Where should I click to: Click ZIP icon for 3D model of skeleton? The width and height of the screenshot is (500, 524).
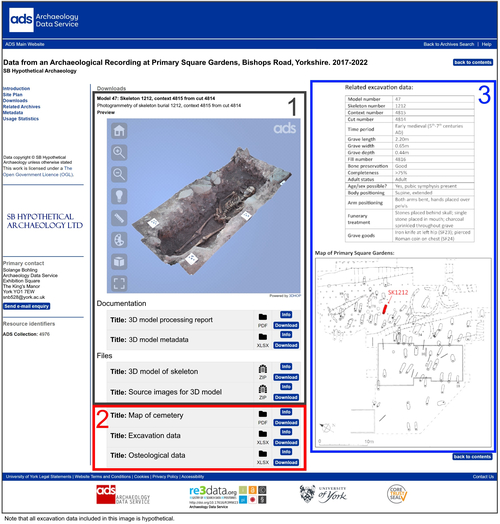(263, 369)
